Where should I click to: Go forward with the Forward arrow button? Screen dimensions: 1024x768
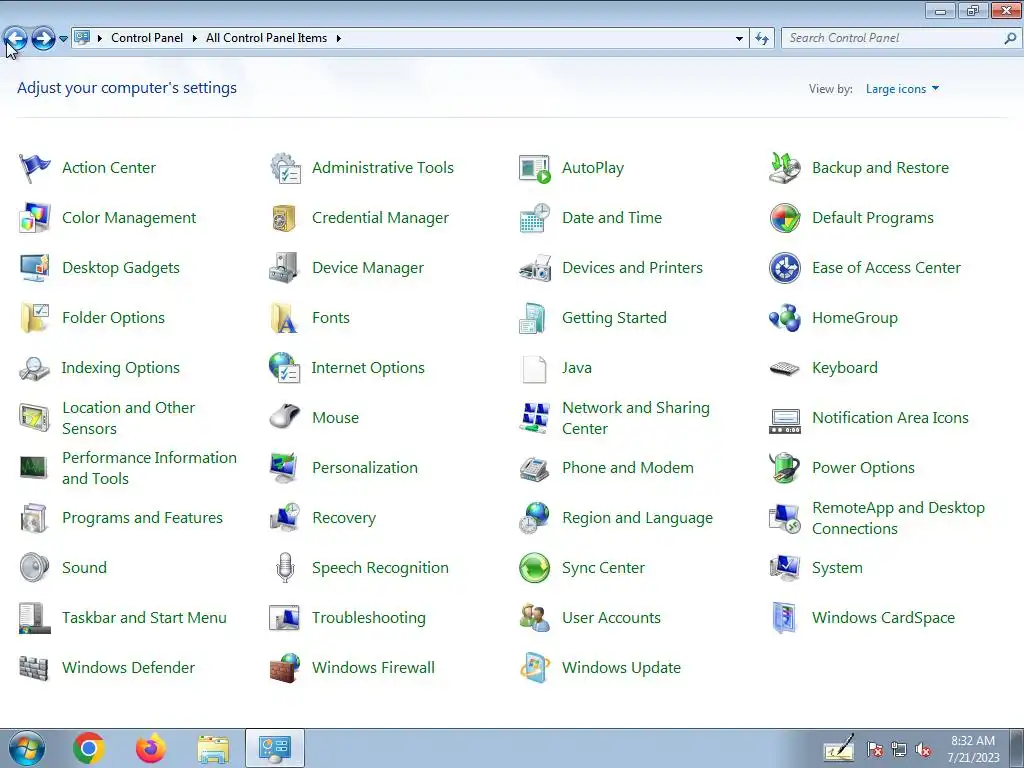(x=43, y=39)
